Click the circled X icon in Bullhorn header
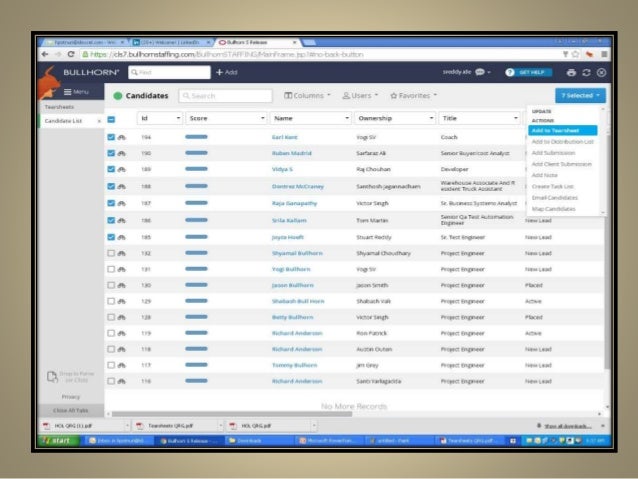Screen dimensions: 638x479 tap(601, 72)
